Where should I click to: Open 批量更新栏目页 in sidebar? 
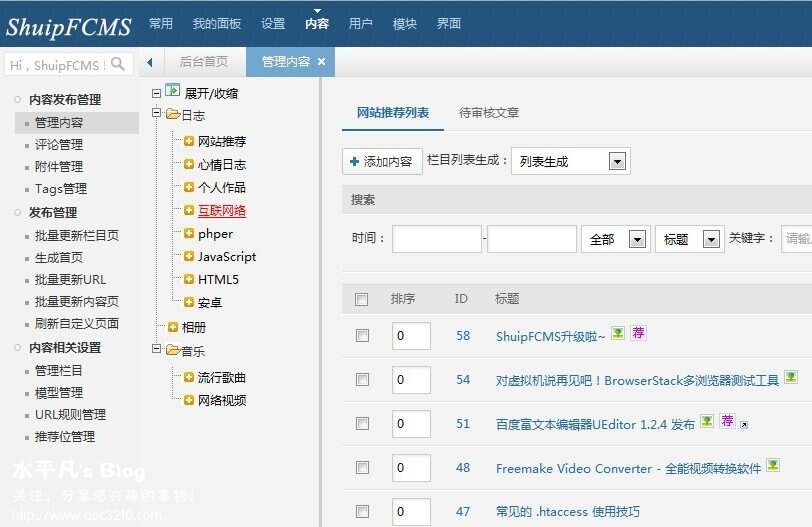[77, 236]
